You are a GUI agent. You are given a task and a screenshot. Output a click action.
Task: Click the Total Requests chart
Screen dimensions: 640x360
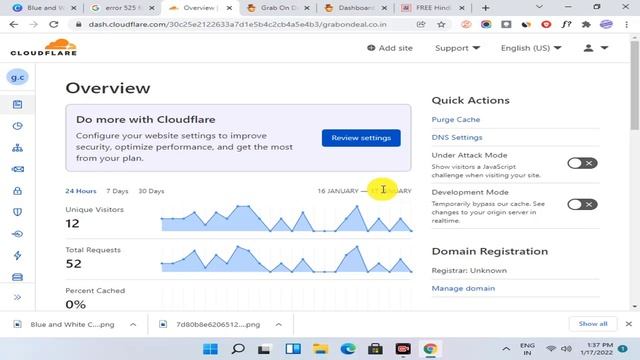(287, 259)
